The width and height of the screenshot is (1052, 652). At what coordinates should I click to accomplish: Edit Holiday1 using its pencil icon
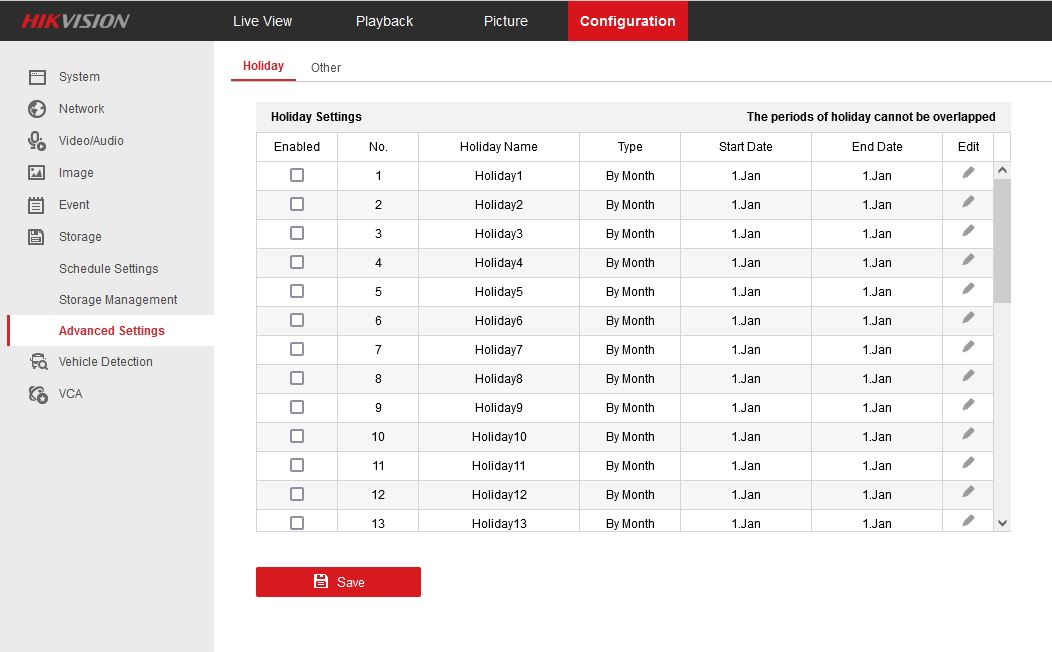968,174
